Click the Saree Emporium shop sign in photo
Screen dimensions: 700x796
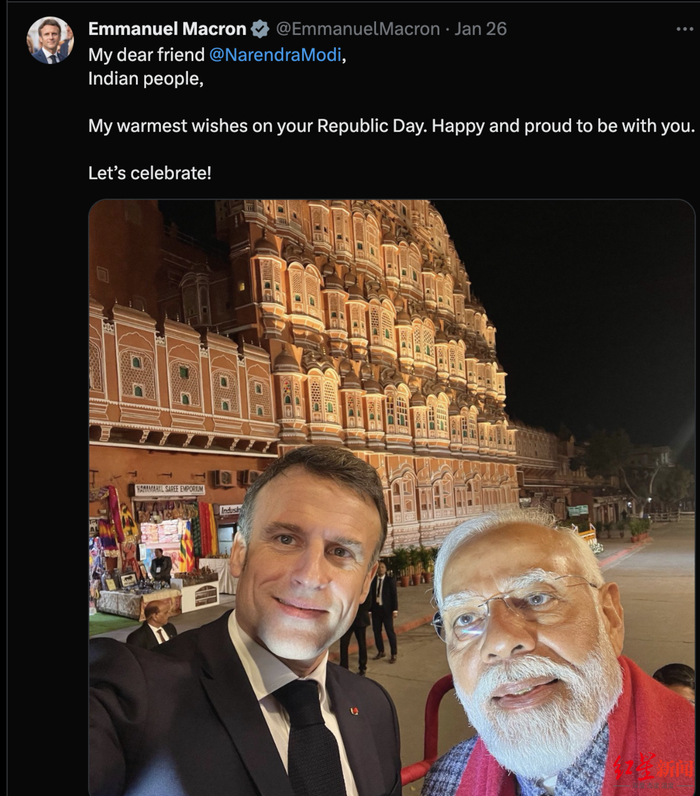pyautogui.click(x=169, y=490)
